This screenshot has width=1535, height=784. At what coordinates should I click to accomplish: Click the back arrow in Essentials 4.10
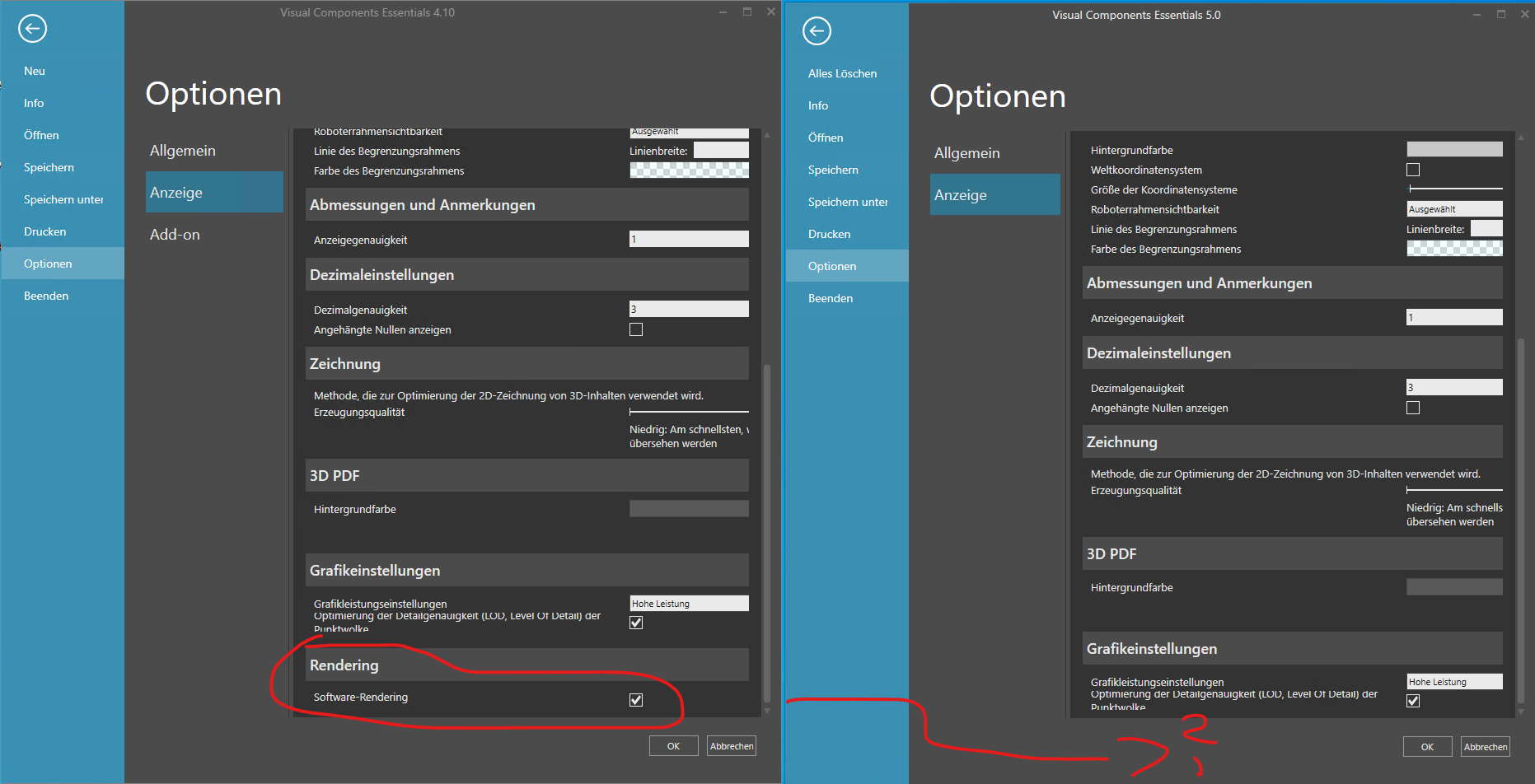pos(32,29)
